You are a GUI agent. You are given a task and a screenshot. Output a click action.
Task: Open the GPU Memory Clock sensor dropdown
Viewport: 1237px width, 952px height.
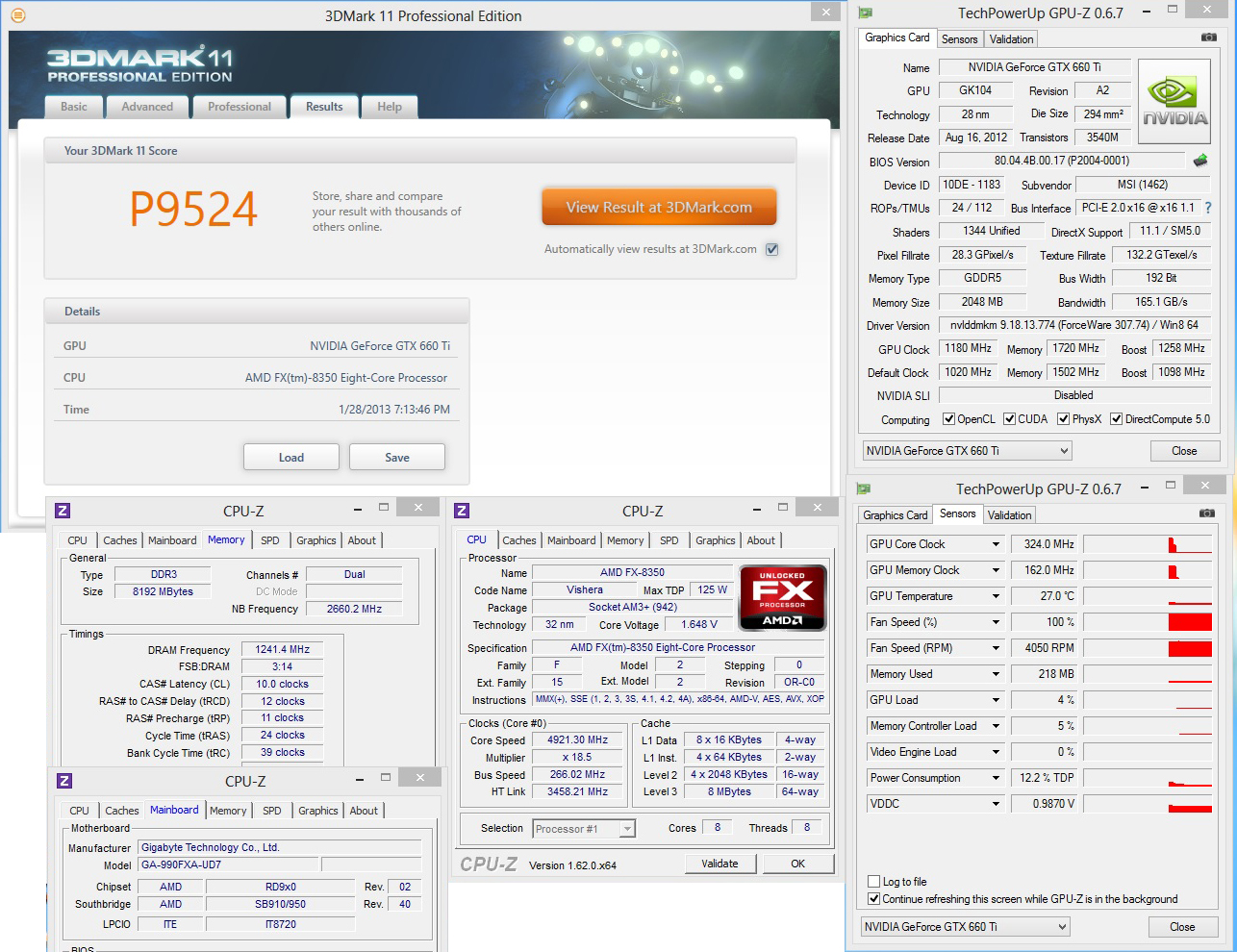[x=997, y=570]
